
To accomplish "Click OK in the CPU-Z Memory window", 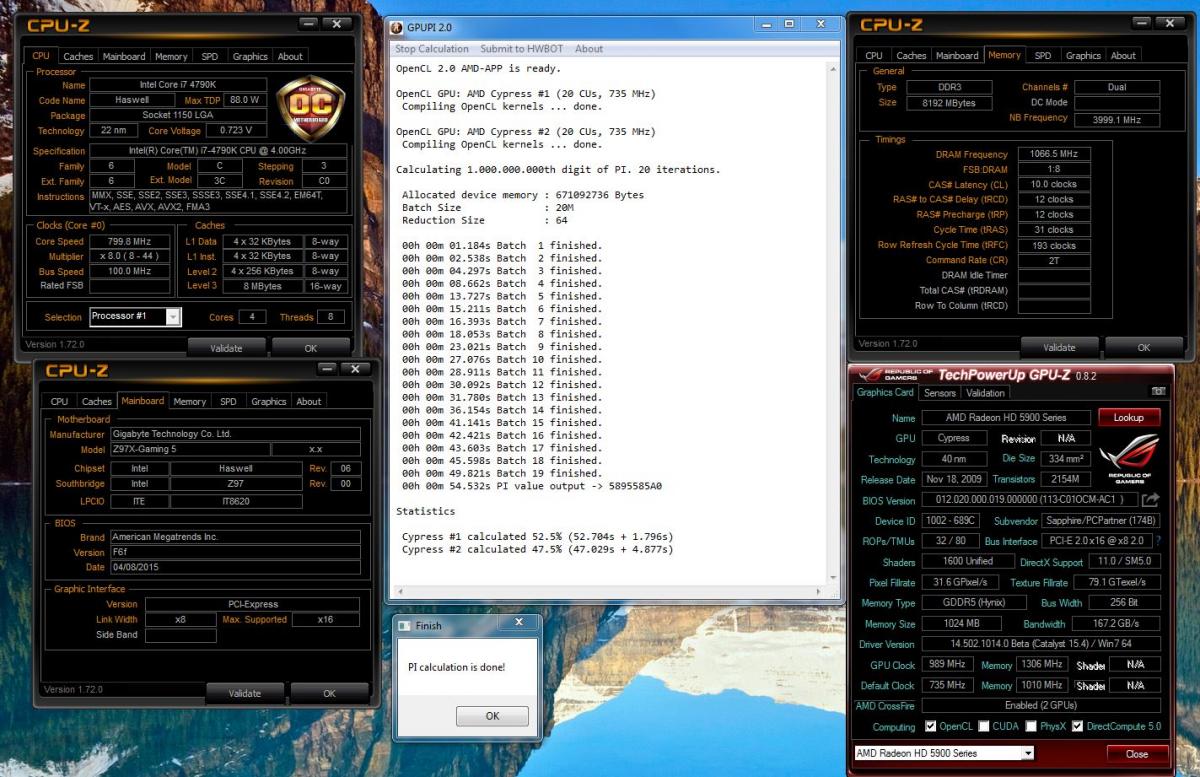I will (x=1143, y=347).
